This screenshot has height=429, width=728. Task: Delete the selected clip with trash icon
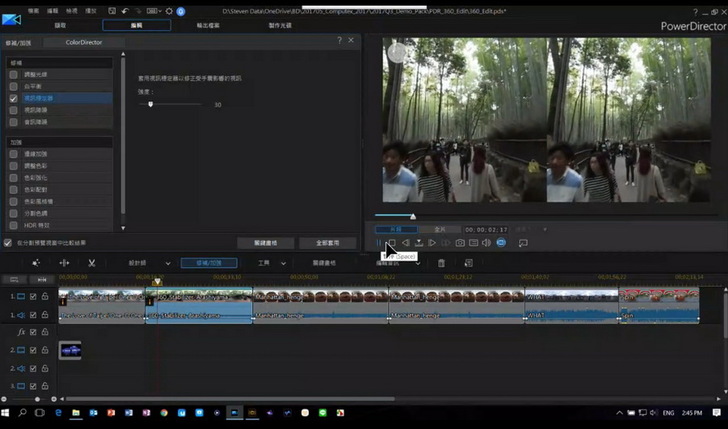click(x=441, y=263)
